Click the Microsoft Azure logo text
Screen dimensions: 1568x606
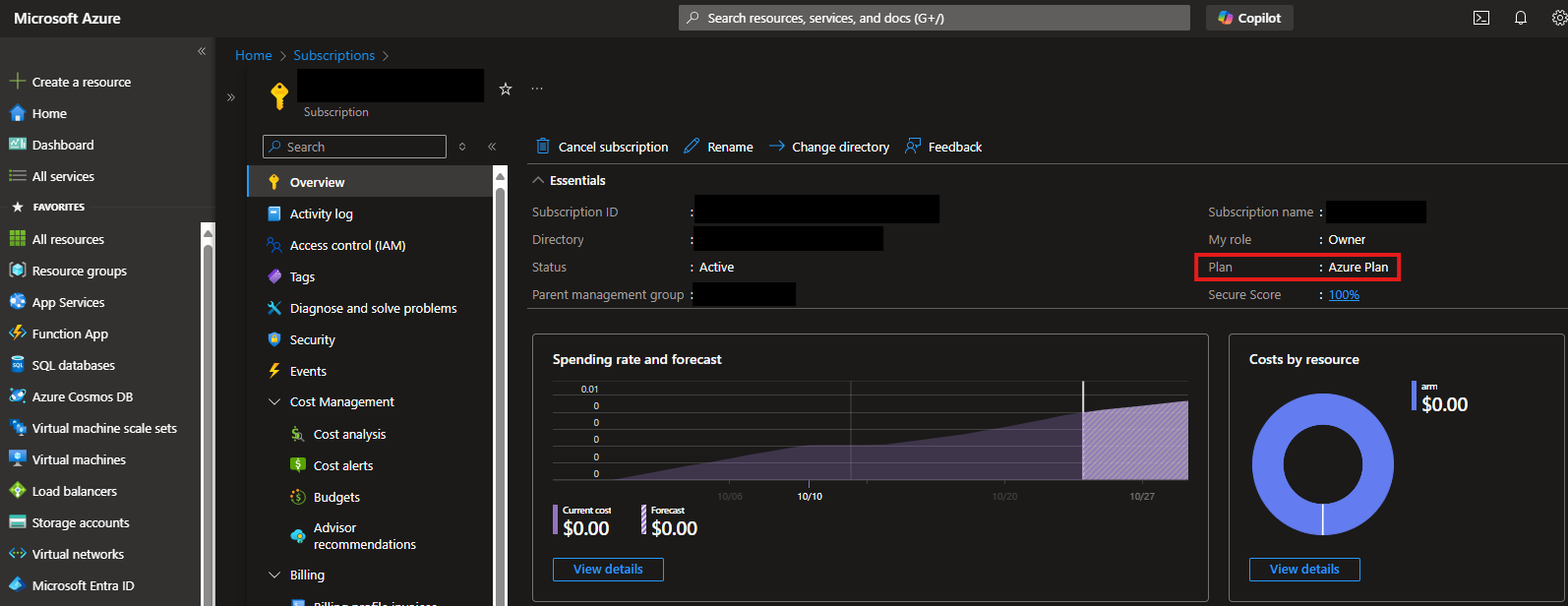67,18
